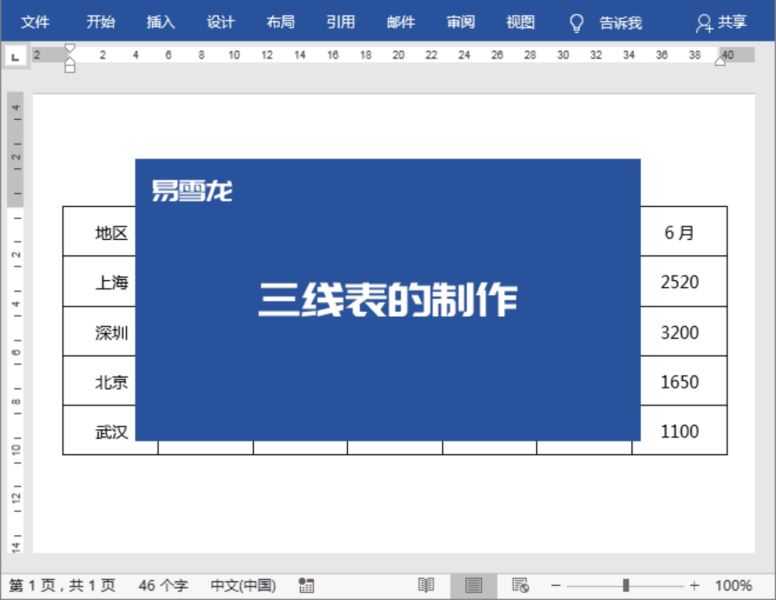Image resolution: width=776 pixels, height=600 pixels.
Task: Click the right indent marker on ruler
Action: [721, 61]
